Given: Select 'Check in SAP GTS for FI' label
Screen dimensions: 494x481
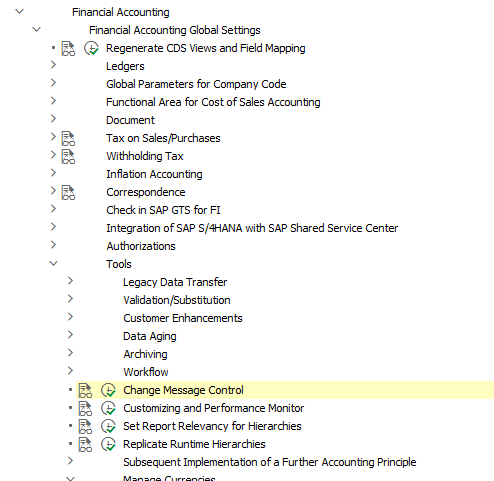Looking at the screenshot, I should click(x=163, y=210).
